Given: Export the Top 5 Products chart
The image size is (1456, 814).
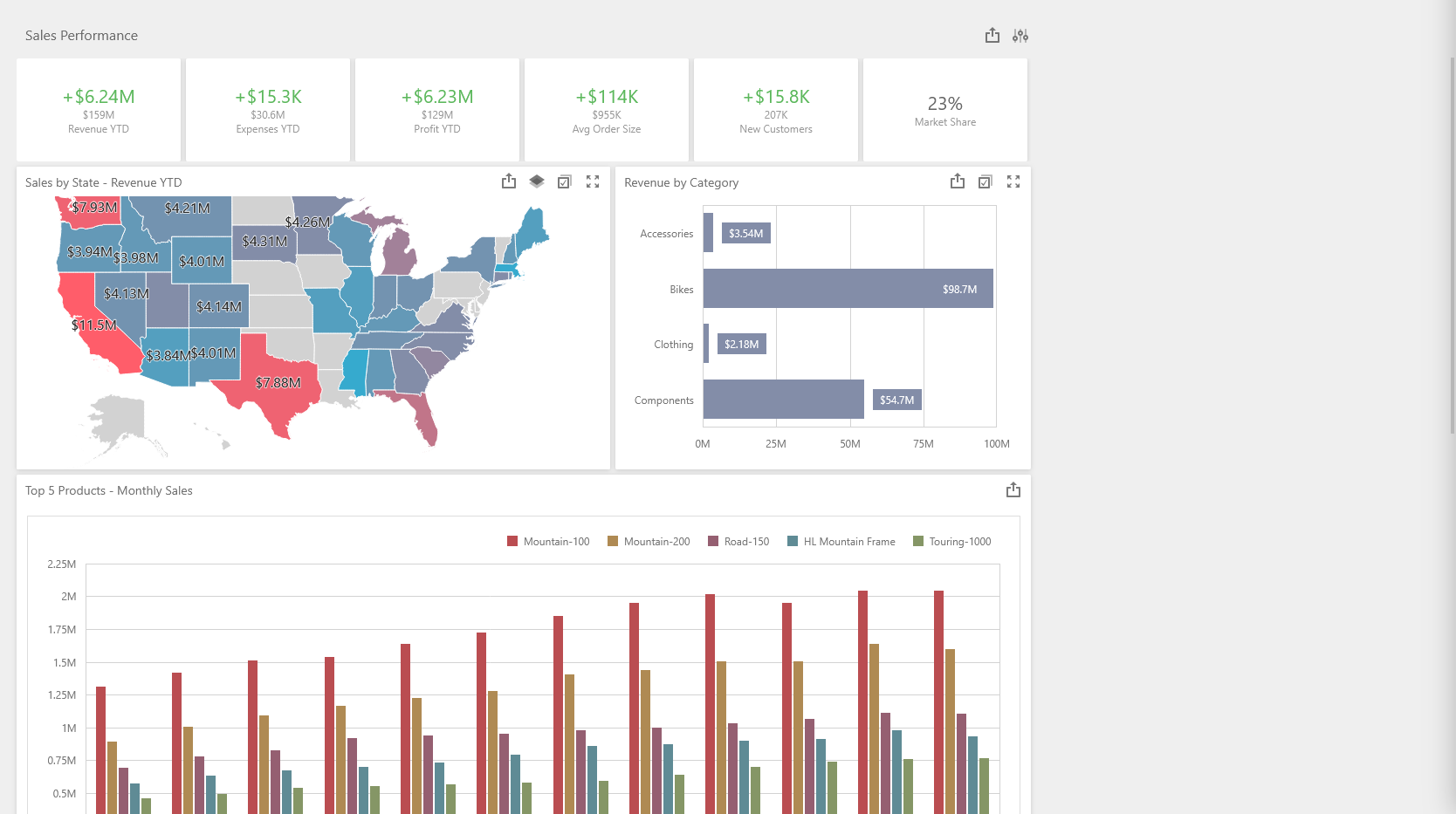Looking at the screenshot, I should click(1013, 490).
